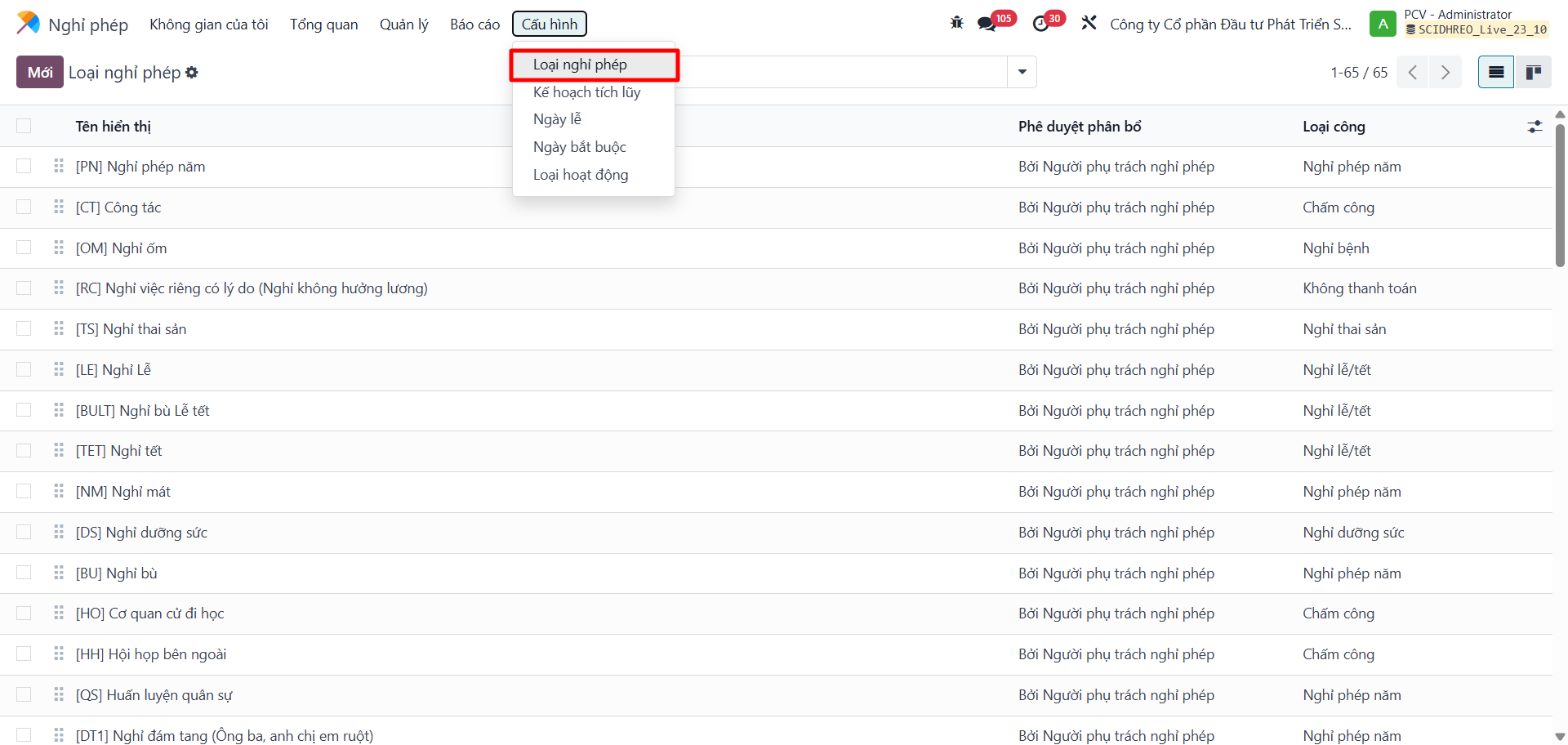Open optional columns adjust icon
The height and width of the screenshot is (745, 1568).
(x=1535, y=127)
